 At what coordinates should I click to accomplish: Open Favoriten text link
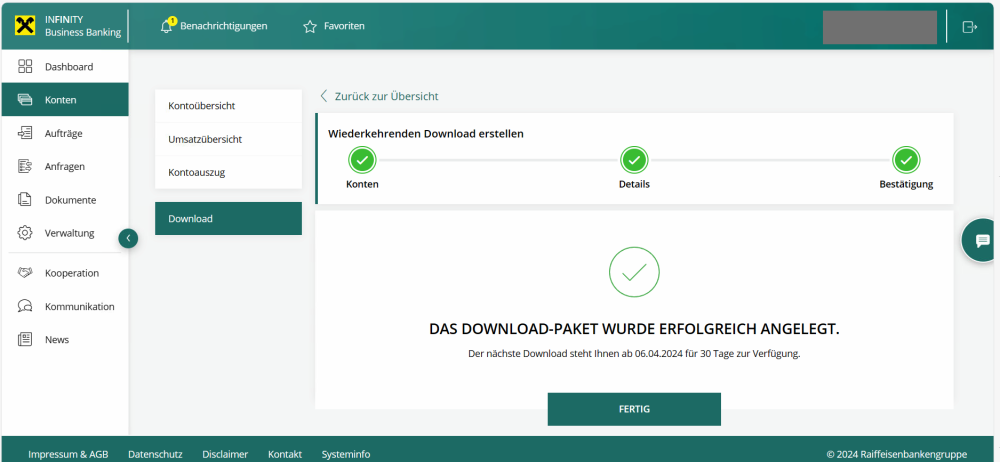tap(344, 26)
